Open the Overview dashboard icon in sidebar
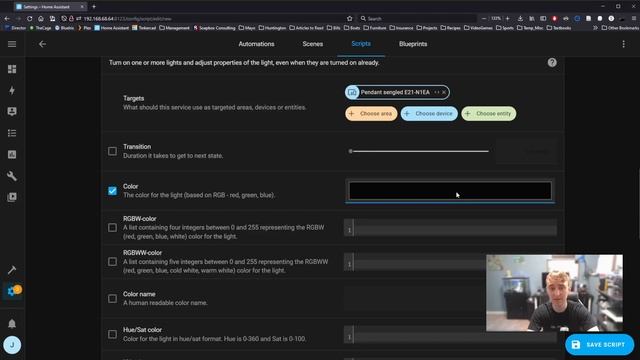The image size is (640, 360). click(12, 69)
